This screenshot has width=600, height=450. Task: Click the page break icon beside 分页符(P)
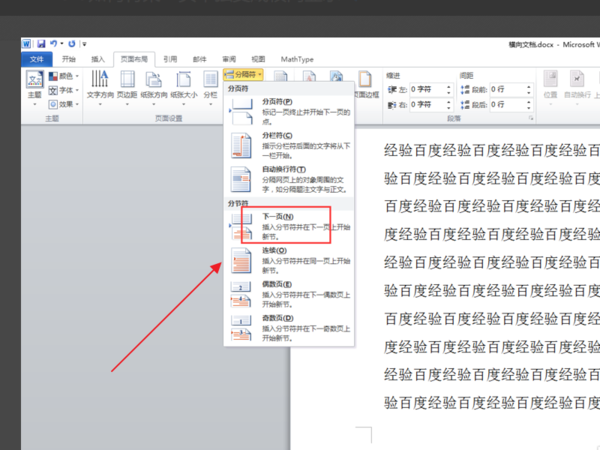[241, 111]
